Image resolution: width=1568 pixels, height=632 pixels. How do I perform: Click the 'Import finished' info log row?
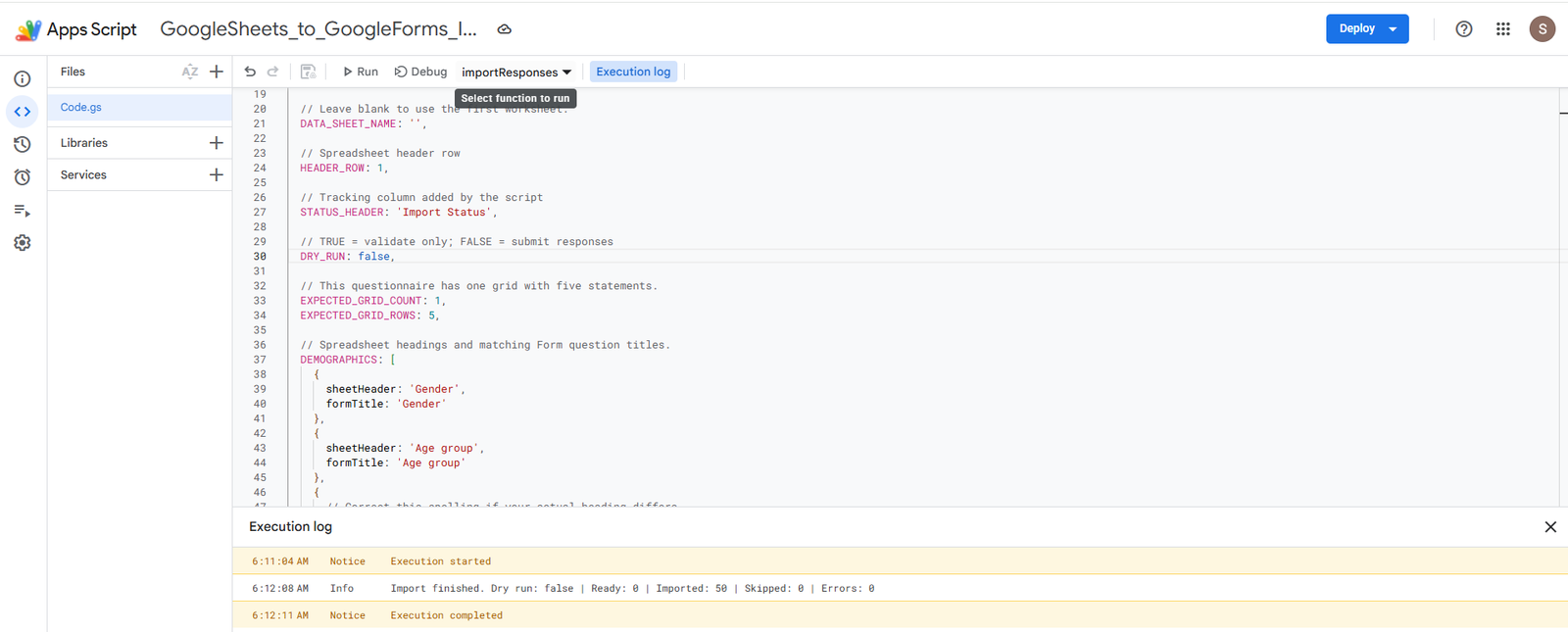(900, 588)
